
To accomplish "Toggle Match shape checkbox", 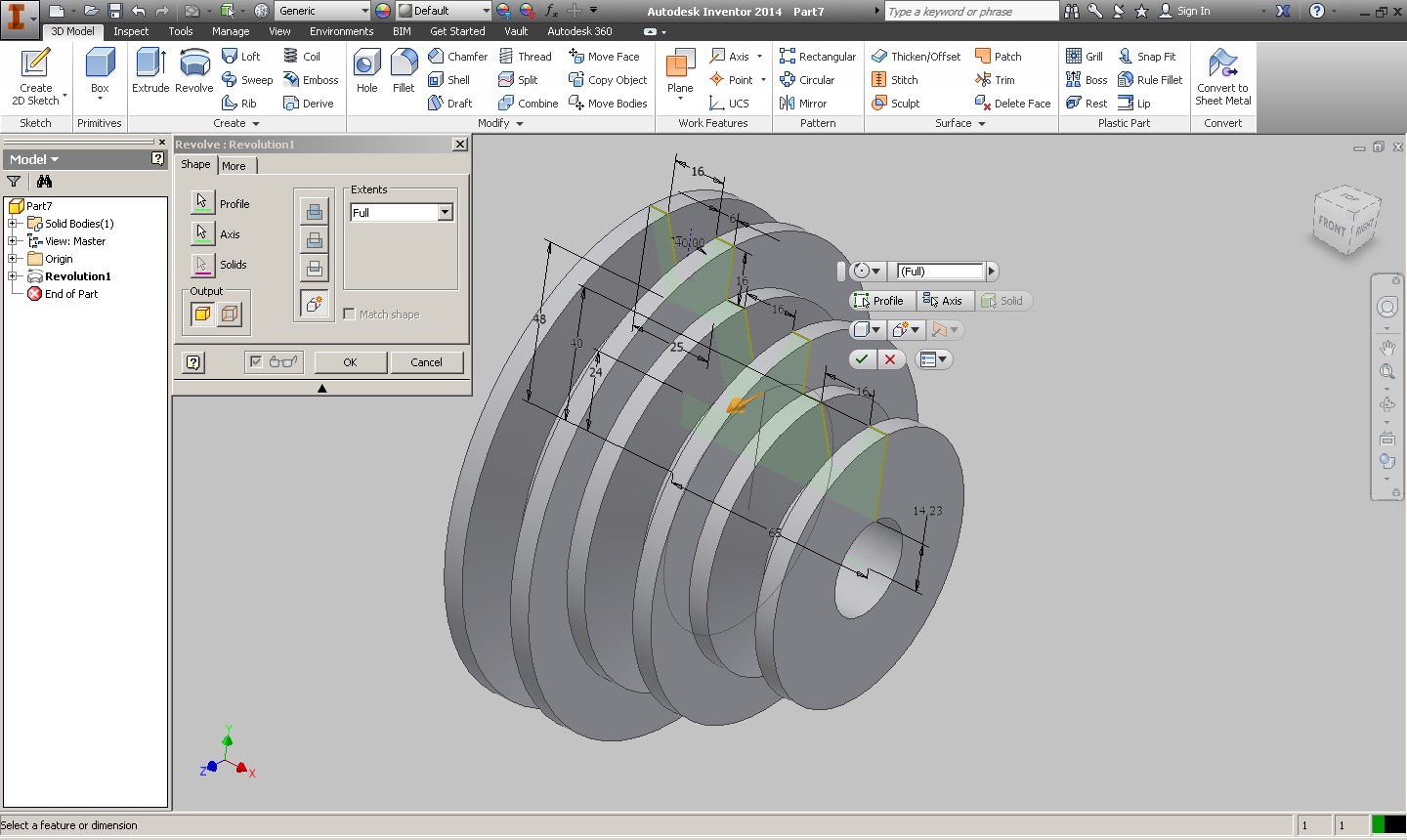I will [x=349, y=314].
